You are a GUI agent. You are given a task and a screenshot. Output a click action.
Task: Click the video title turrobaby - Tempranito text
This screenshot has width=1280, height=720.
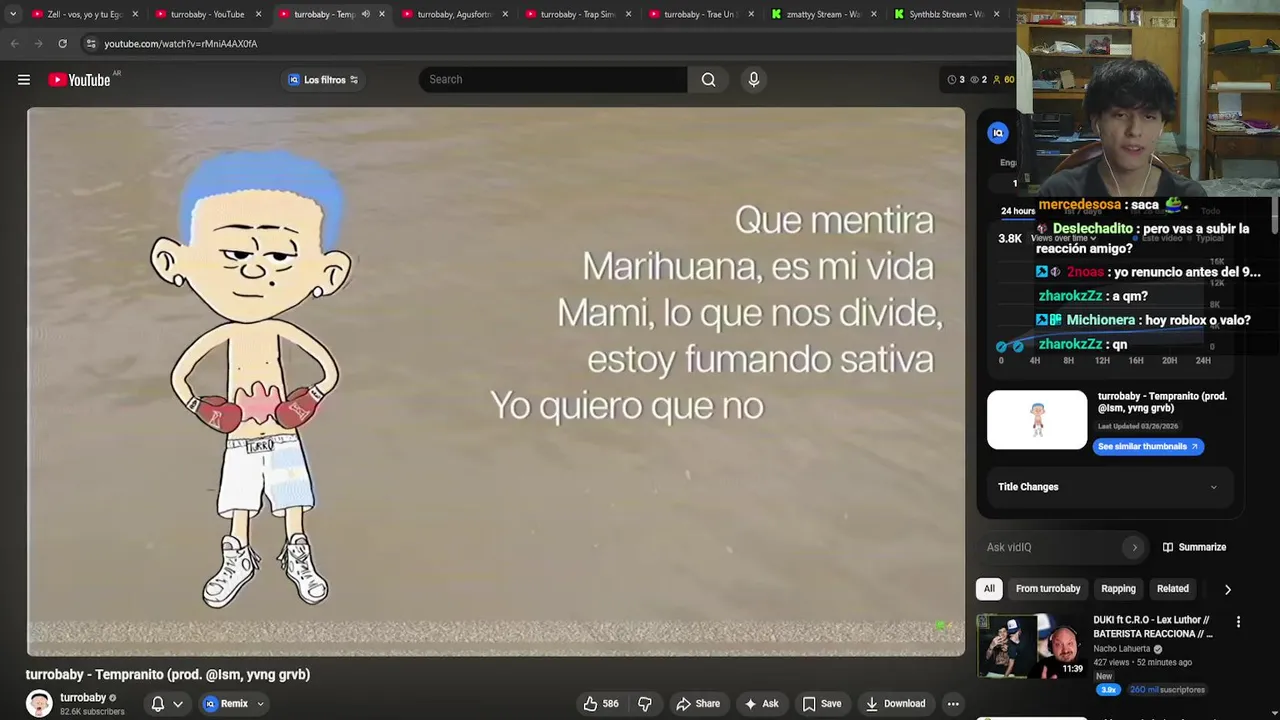168,675
